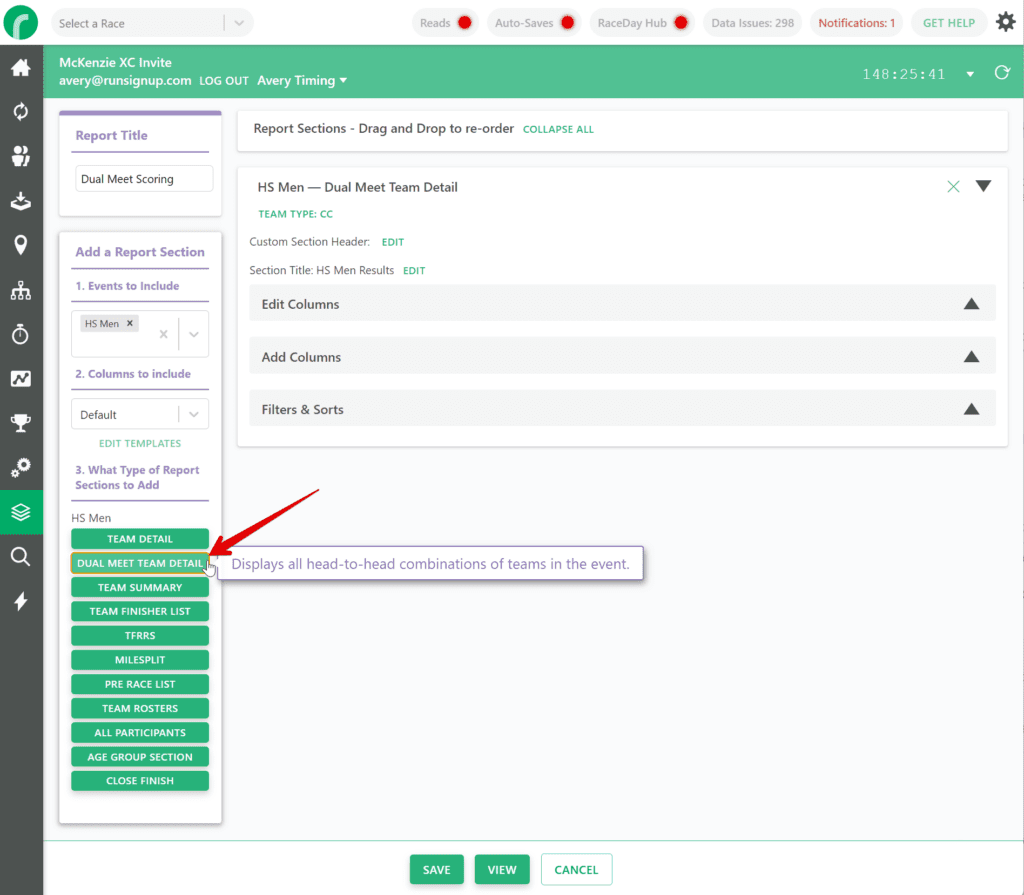Open Notifications: 1
1024x895 pixels.
click(856, 23)
